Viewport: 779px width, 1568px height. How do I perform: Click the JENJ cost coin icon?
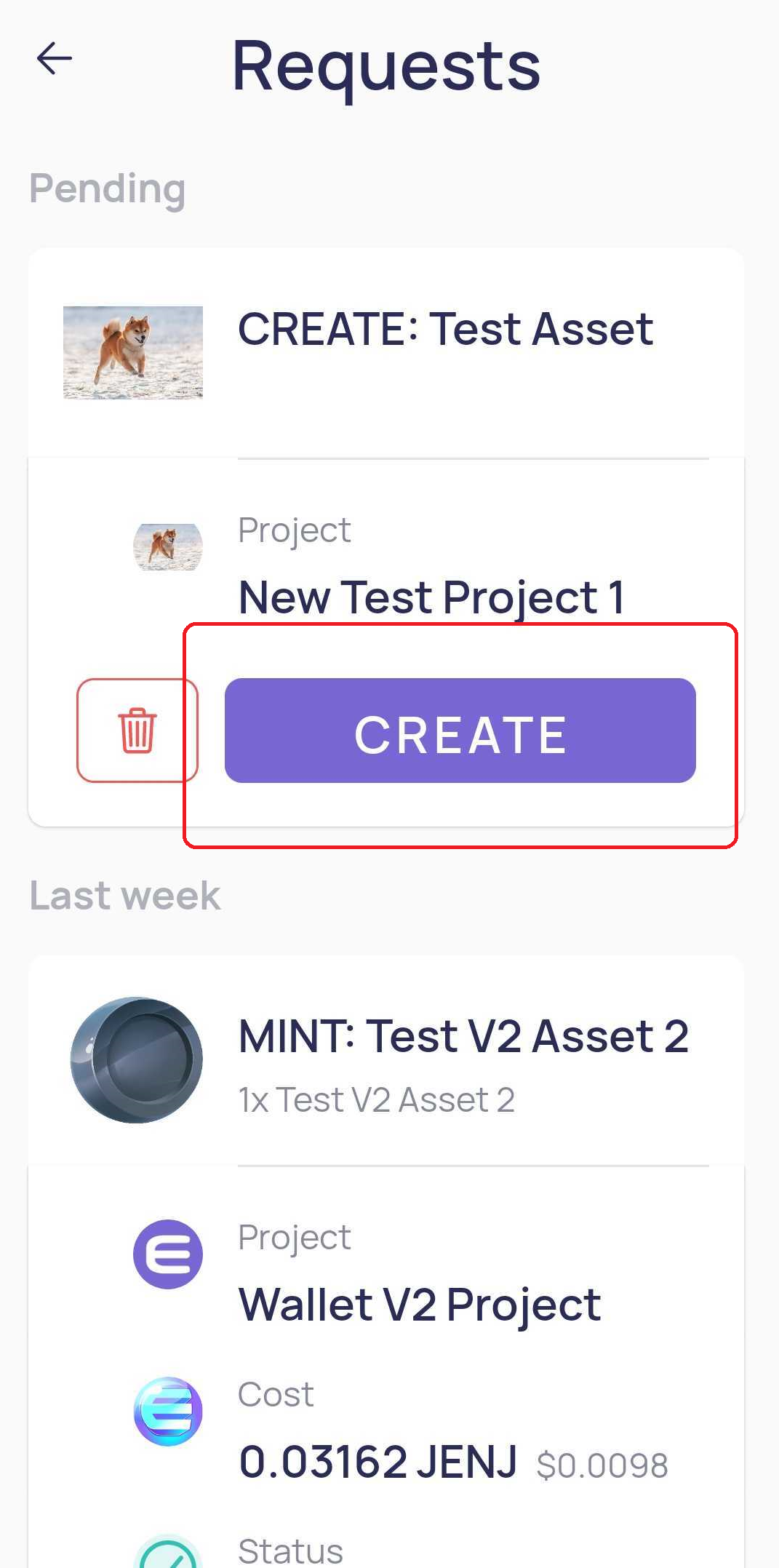168,1411
